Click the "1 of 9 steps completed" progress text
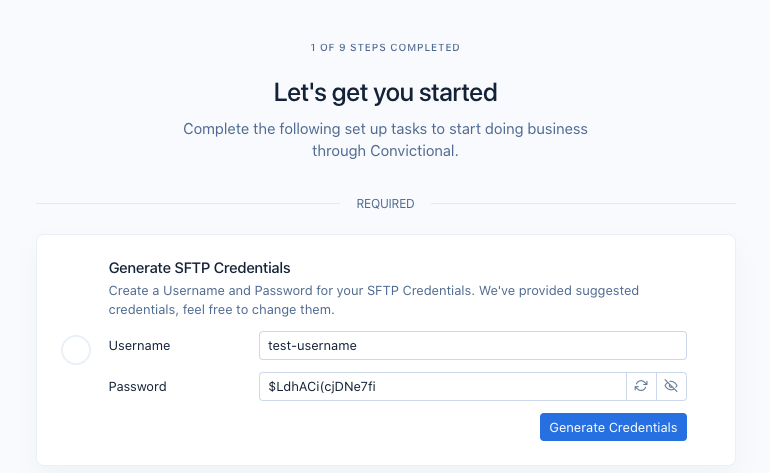The height and width of the screenshot is (473, 770). click(x=385, y=47)
